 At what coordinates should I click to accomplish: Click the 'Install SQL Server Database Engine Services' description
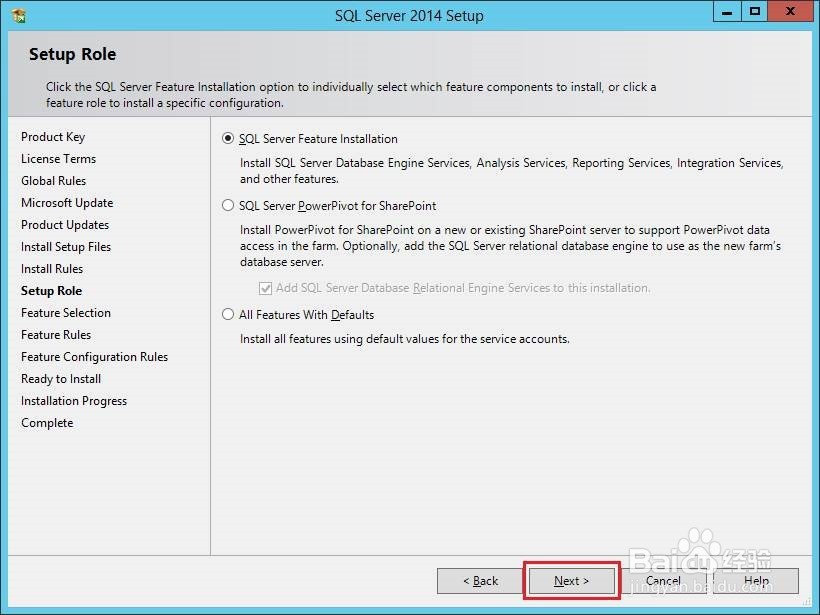[x=511, y=171]
